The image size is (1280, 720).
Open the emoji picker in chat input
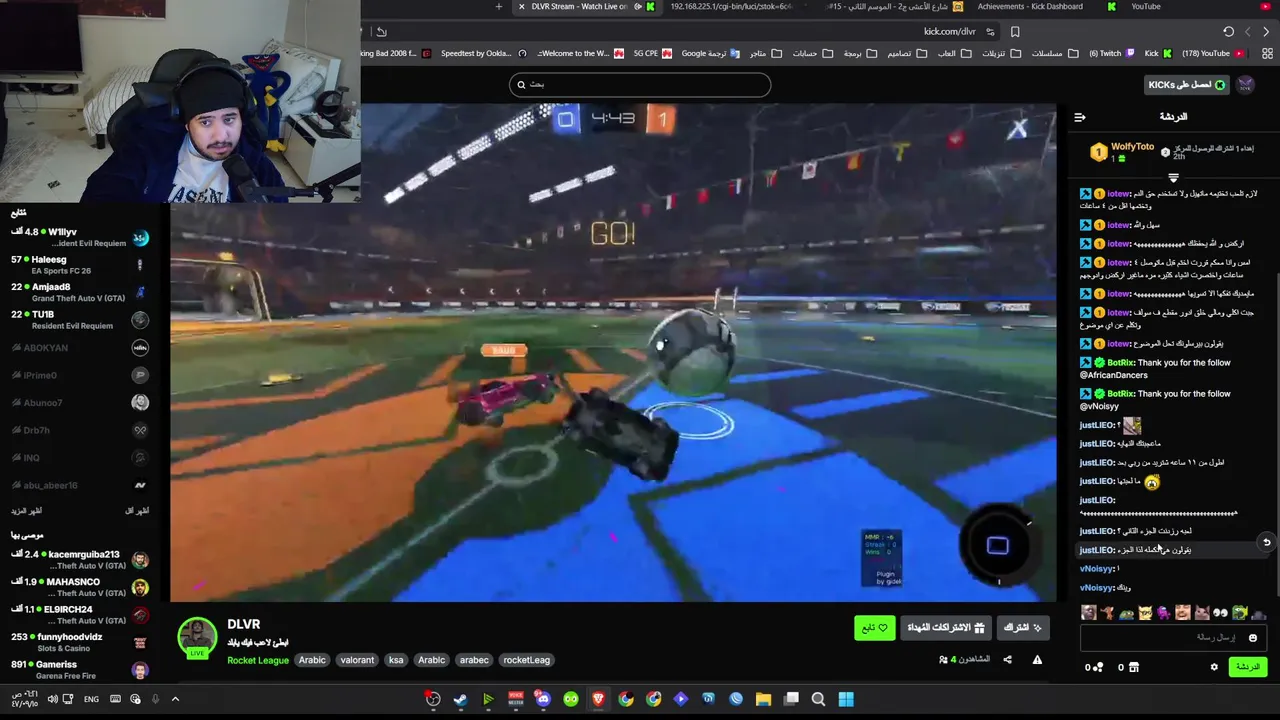click(x=1252, y=638)
